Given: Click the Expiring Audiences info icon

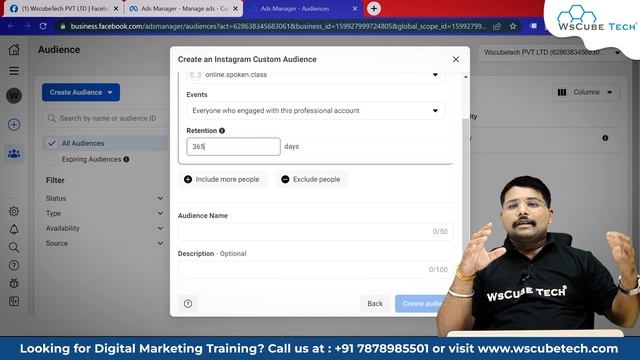Looking at the screenshot, I should pos(127,159).
